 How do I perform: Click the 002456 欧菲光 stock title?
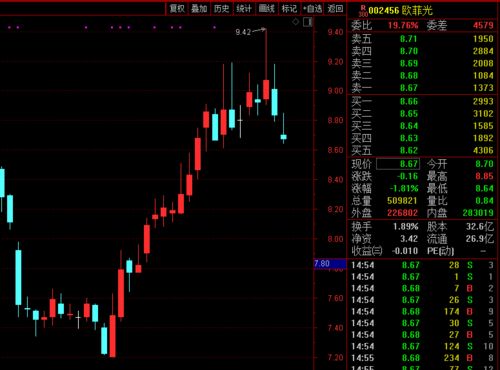(x=400, y=11)
